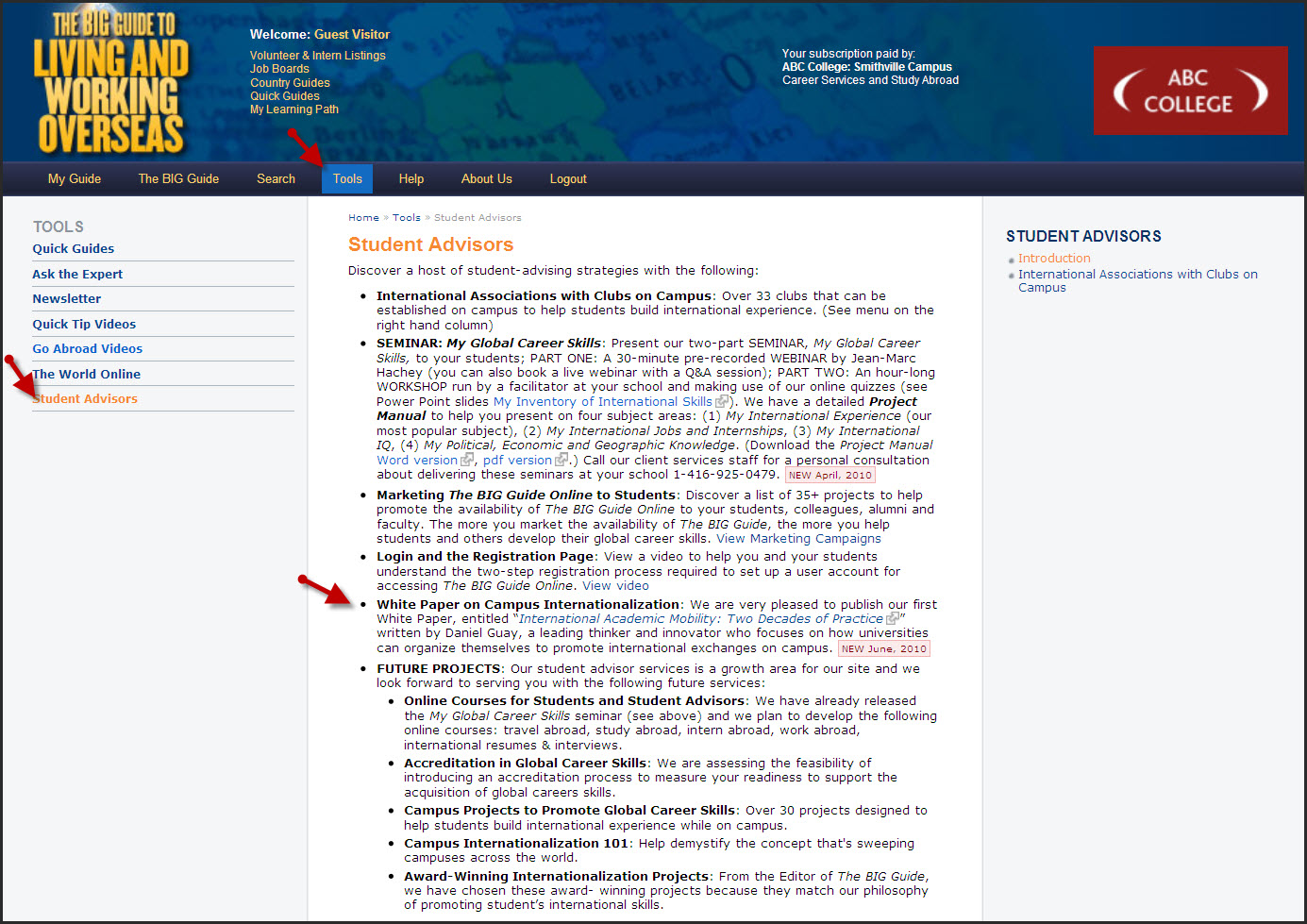Viewport: 1307px width, 924px height.
Task: Download the Word version of Project Manual
Action: click(x=417, y=461)
